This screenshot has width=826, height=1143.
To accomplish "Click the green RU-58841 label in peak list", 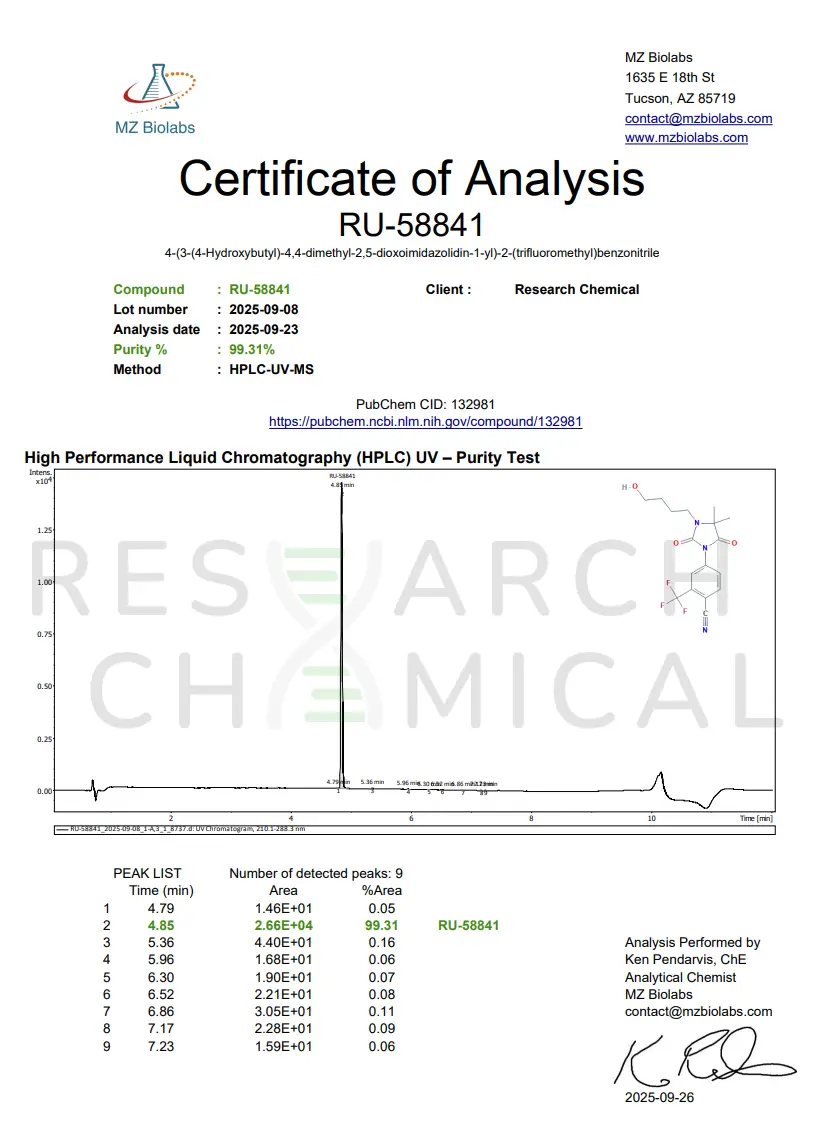I will (x=468, y=925).
